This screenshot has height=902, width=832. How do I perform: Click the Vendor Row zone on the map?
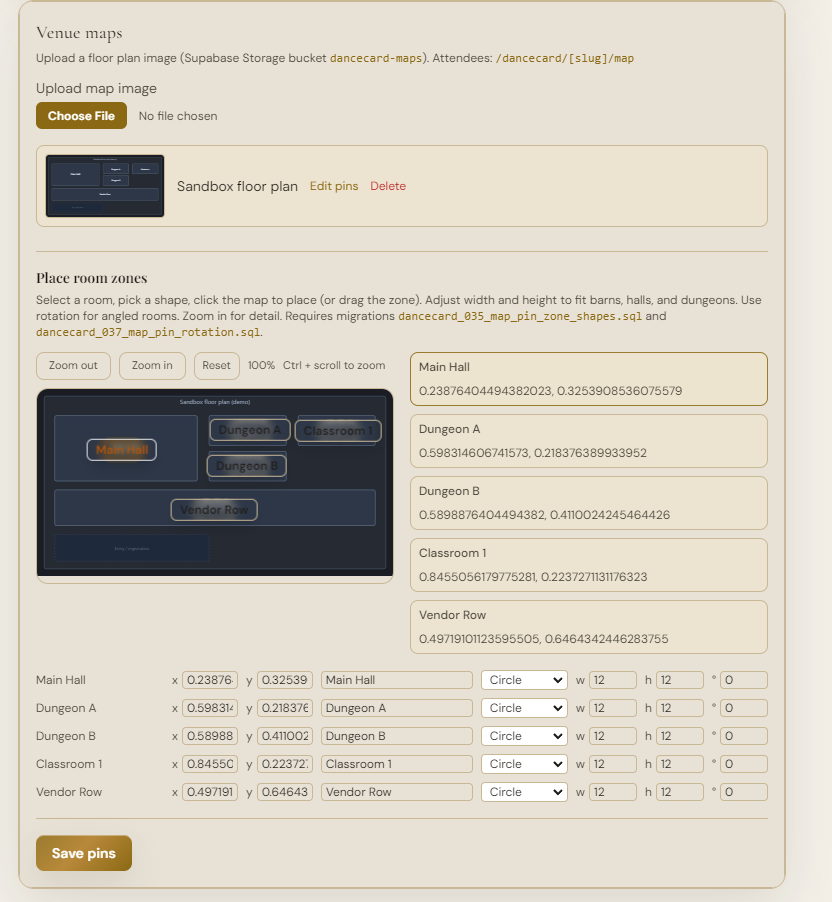pyautogui.click(x=214, y=510)
